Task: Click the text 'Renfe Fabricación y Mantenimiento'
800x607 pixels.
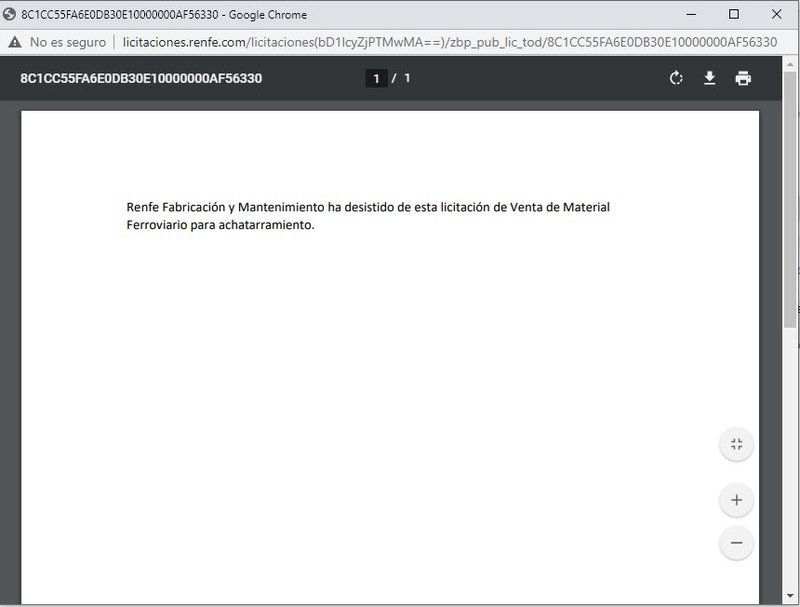Action: coord(226,207)
